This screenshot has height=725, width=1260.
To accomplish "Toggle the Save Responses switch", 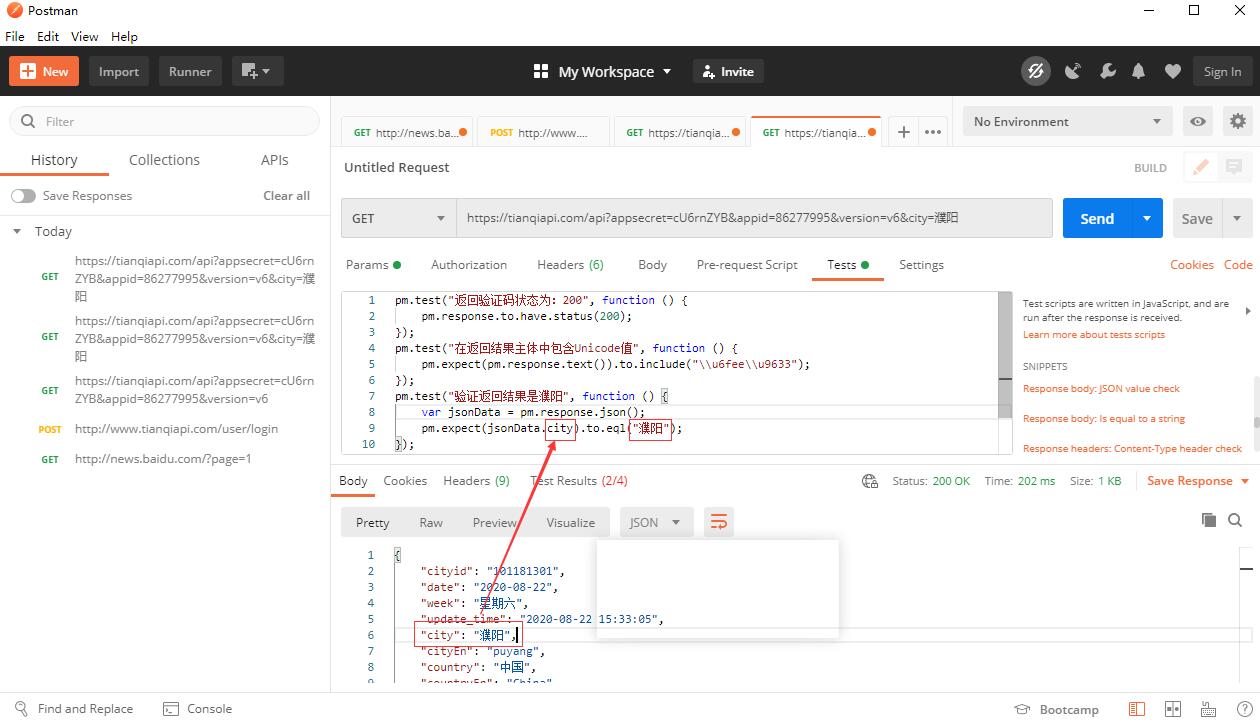I will (23, 196).
